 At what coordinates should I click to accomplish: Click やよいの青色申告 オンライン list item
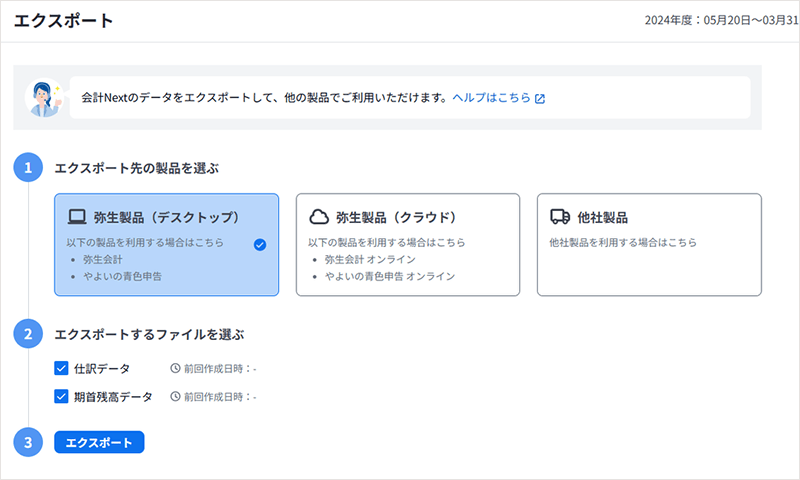click(x=390, y=276)
